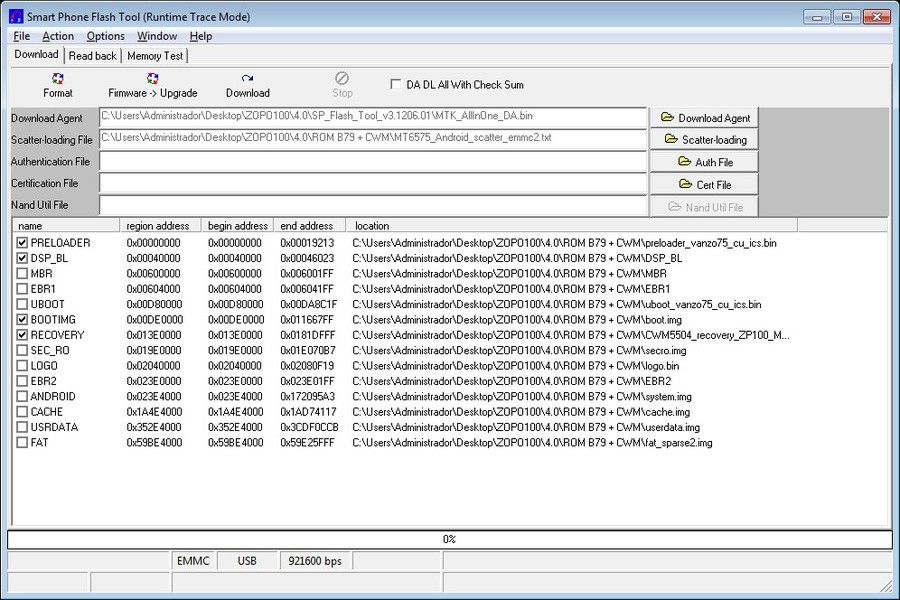Start flashing with the Download icon
Screen dimensions: 900x600
(x=247, y=79)
